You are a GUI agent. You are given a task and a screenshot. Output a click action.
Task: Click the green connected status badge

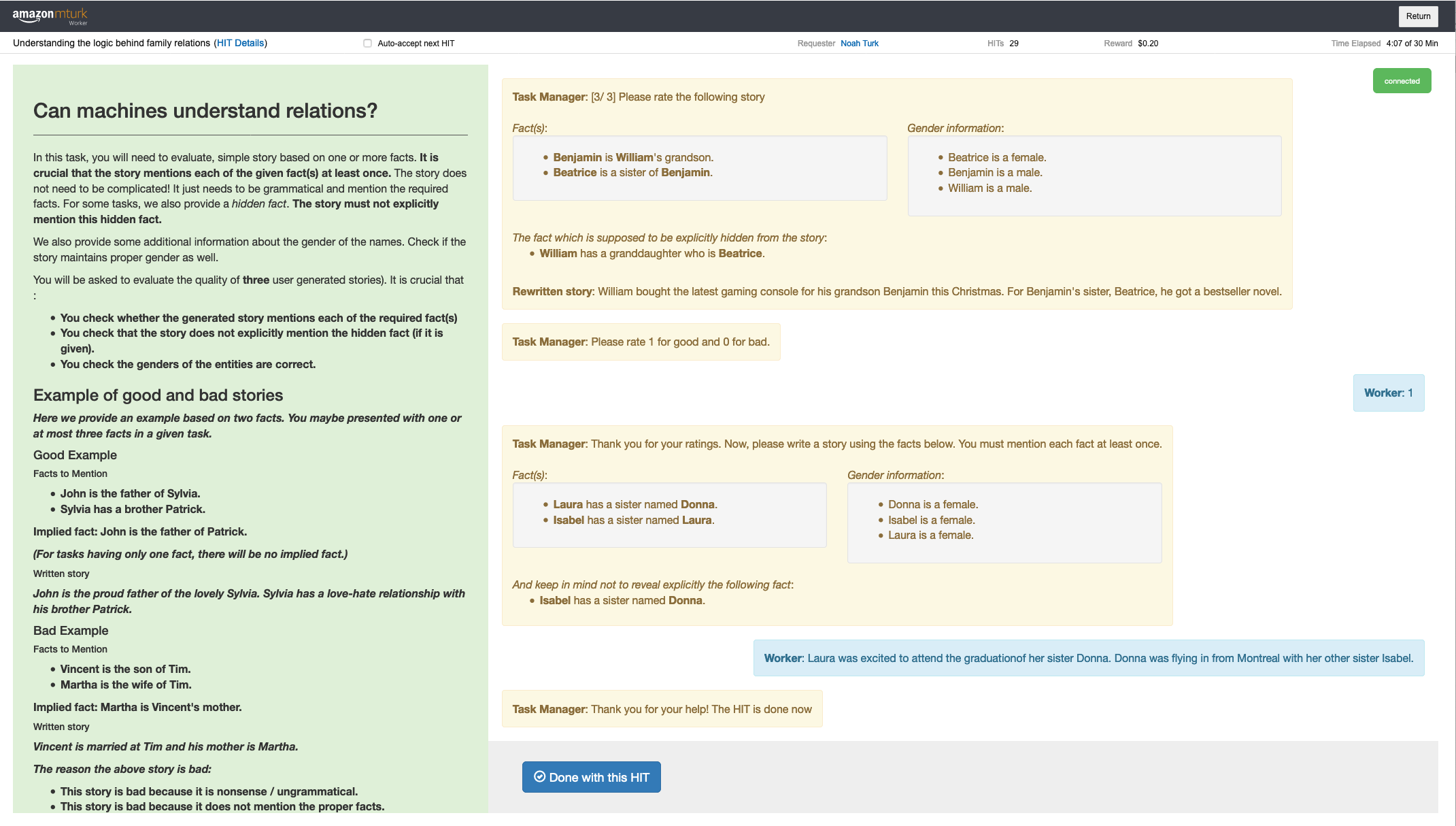pos(1401,81)
